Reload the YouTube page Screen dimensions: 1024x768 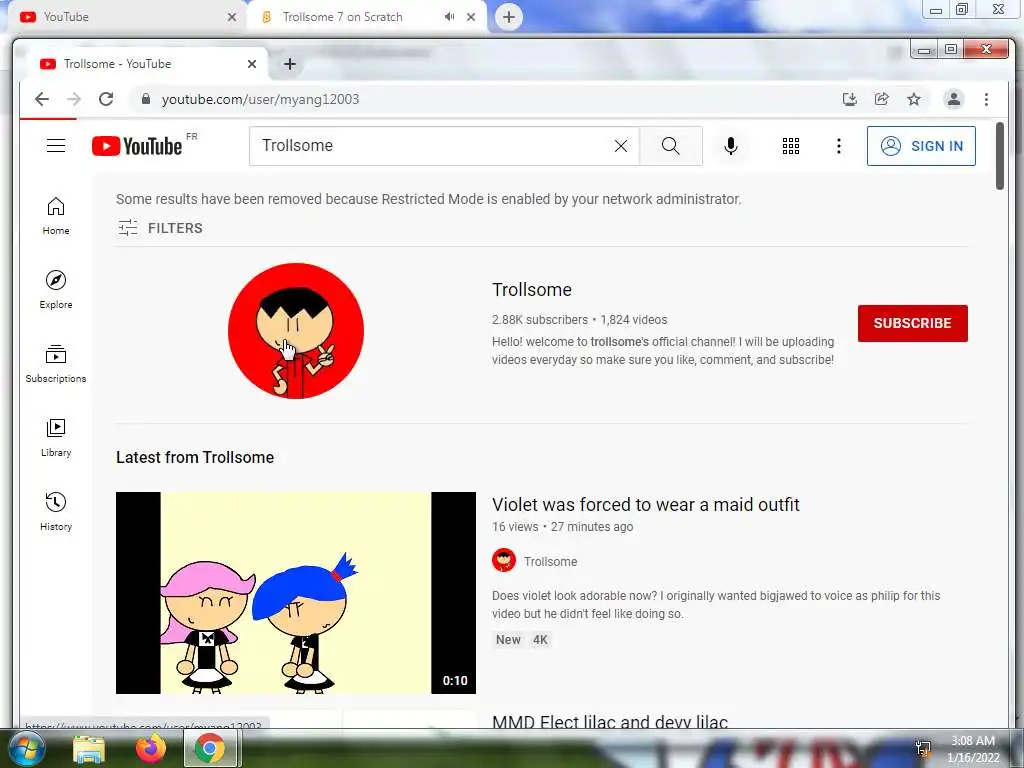106,99
